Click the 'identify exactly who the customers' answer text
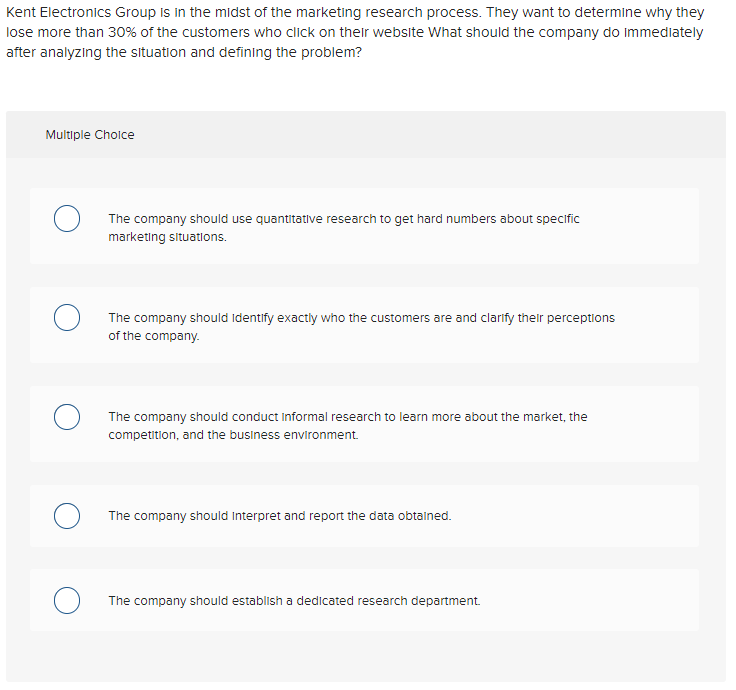736x690 pixels. coord(361,318)
